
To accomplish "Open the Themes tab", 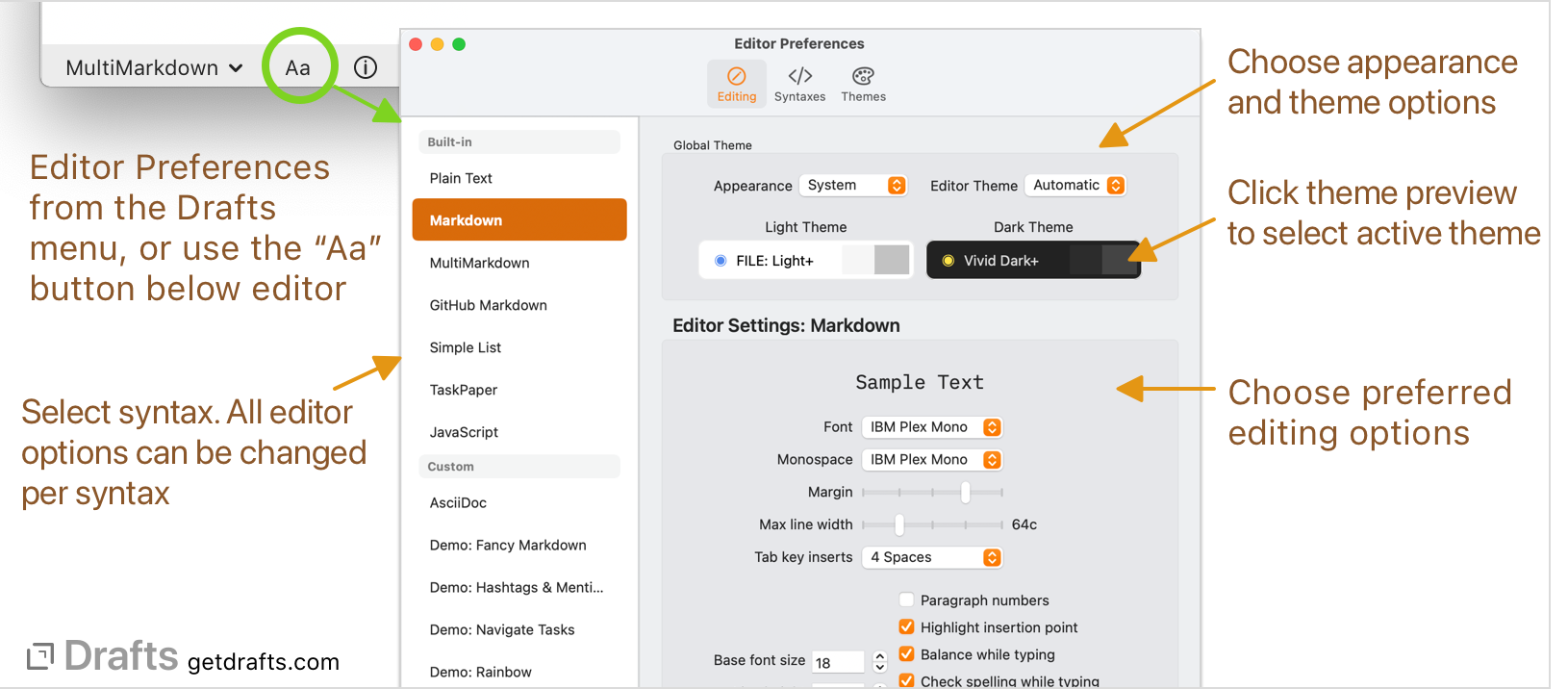I will point(863,84).
